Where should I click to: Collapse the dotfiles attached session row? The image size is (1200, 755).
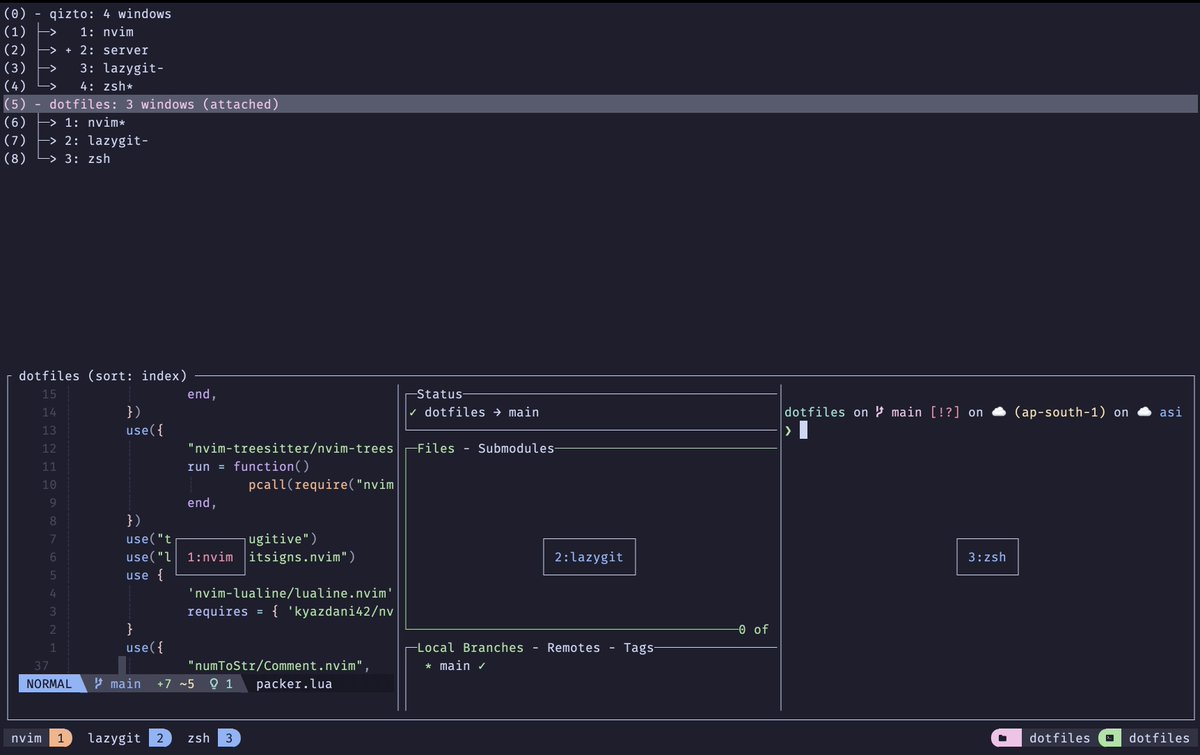pos(600,104)
